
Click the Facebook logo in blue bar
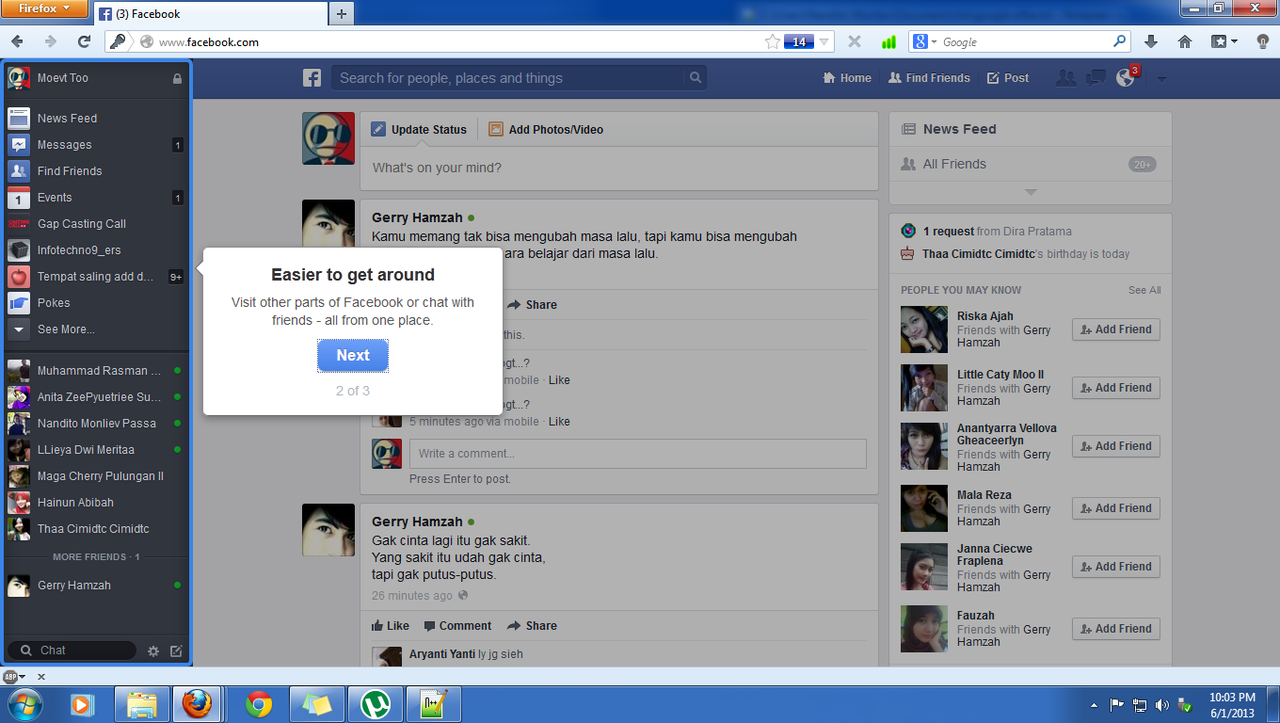(313, 78)
